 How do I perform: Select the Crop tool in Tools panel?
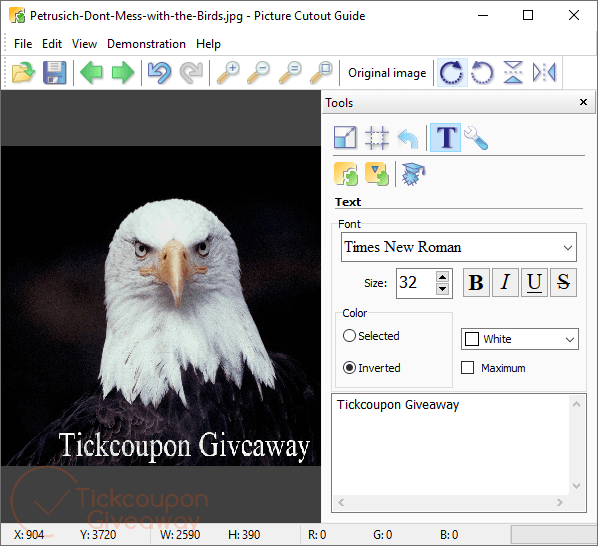(x=377, y=137)
